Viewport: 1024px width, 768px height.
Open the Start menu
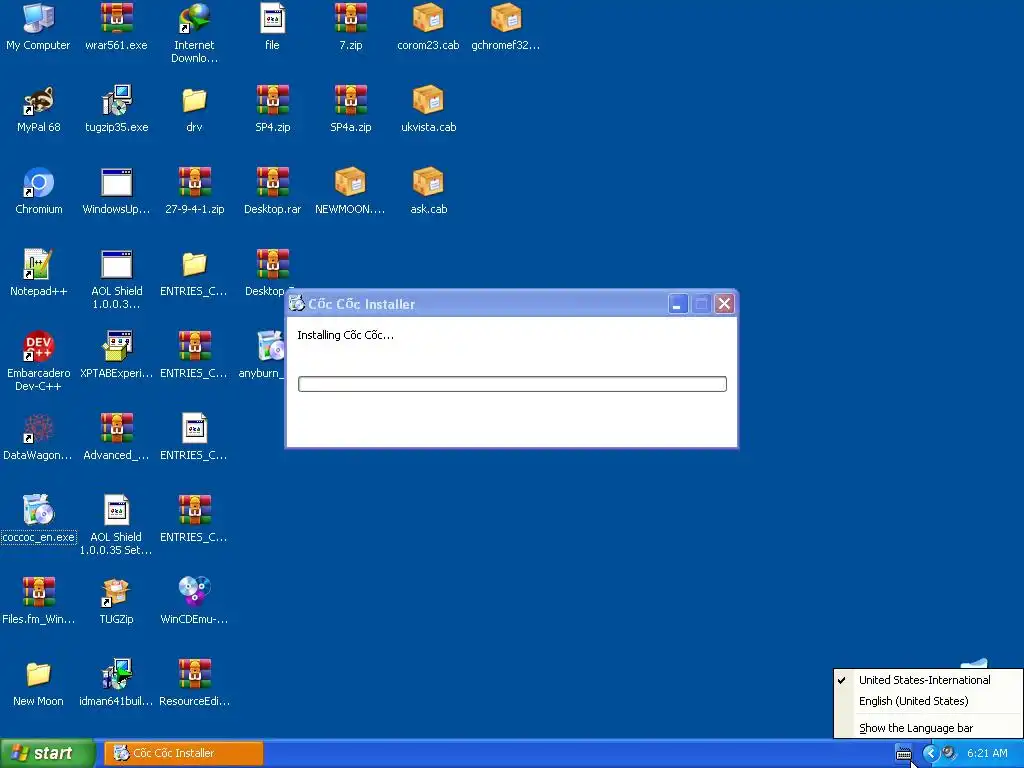pos(47,753)
